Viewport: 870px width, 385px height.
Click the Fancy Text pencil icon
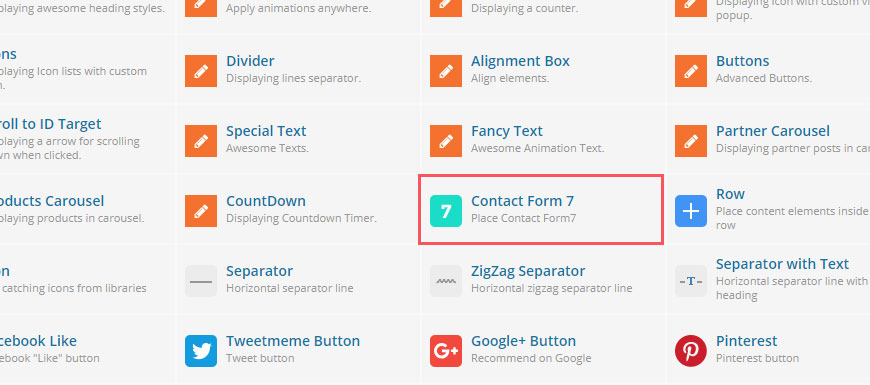[446, 141]
